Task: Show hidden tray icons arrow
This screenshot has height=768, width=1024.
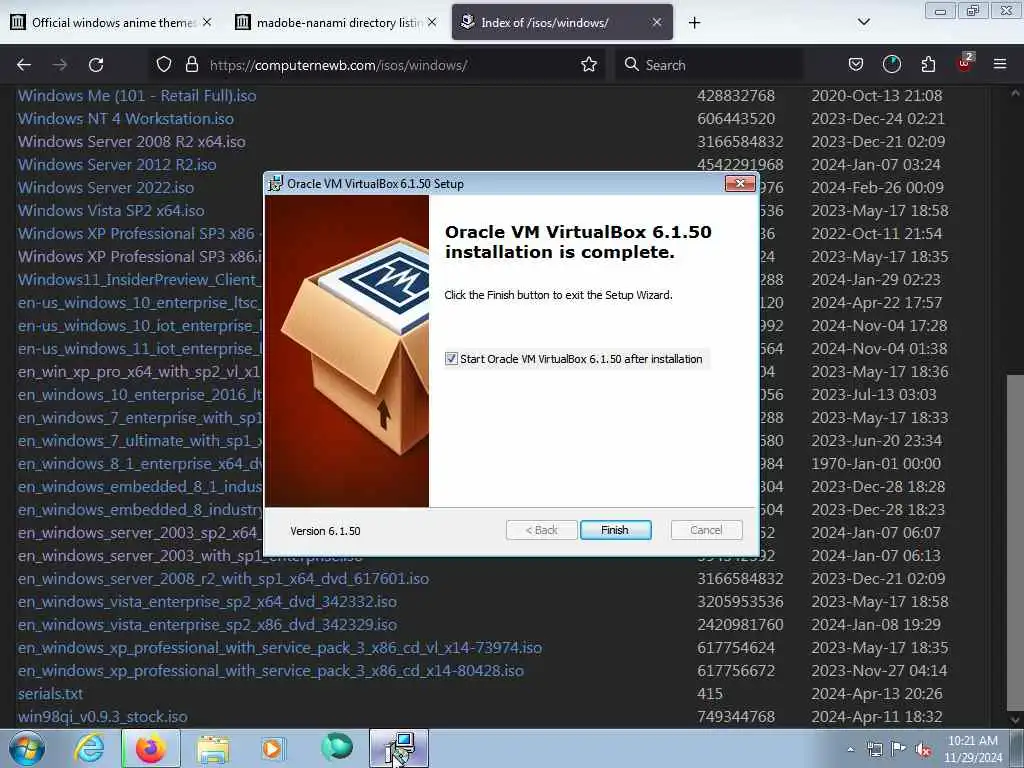Action: point(850,749)
